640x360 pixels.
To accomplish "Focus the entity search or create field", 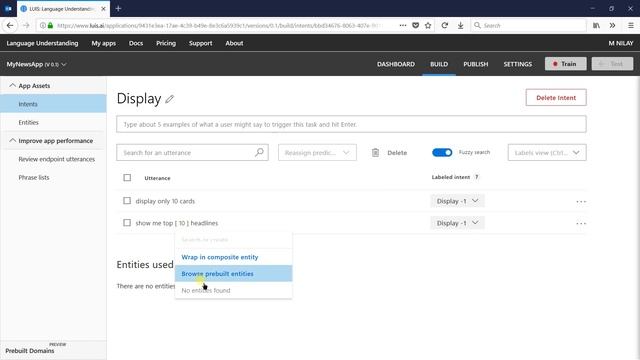I will click(233, 240).
